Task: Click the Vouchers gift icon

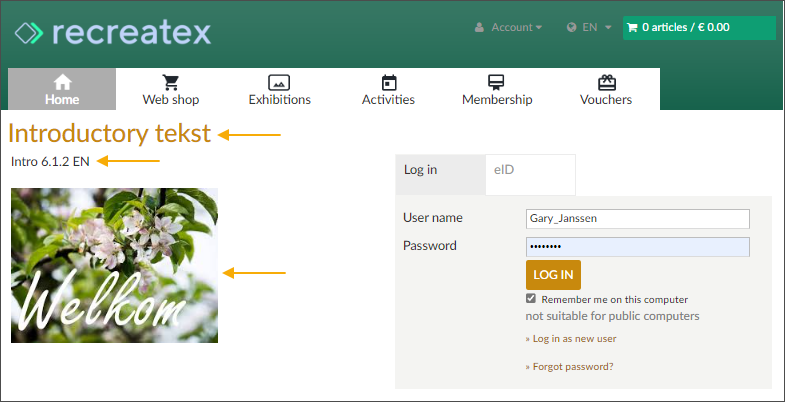Action: pos(605,82)
